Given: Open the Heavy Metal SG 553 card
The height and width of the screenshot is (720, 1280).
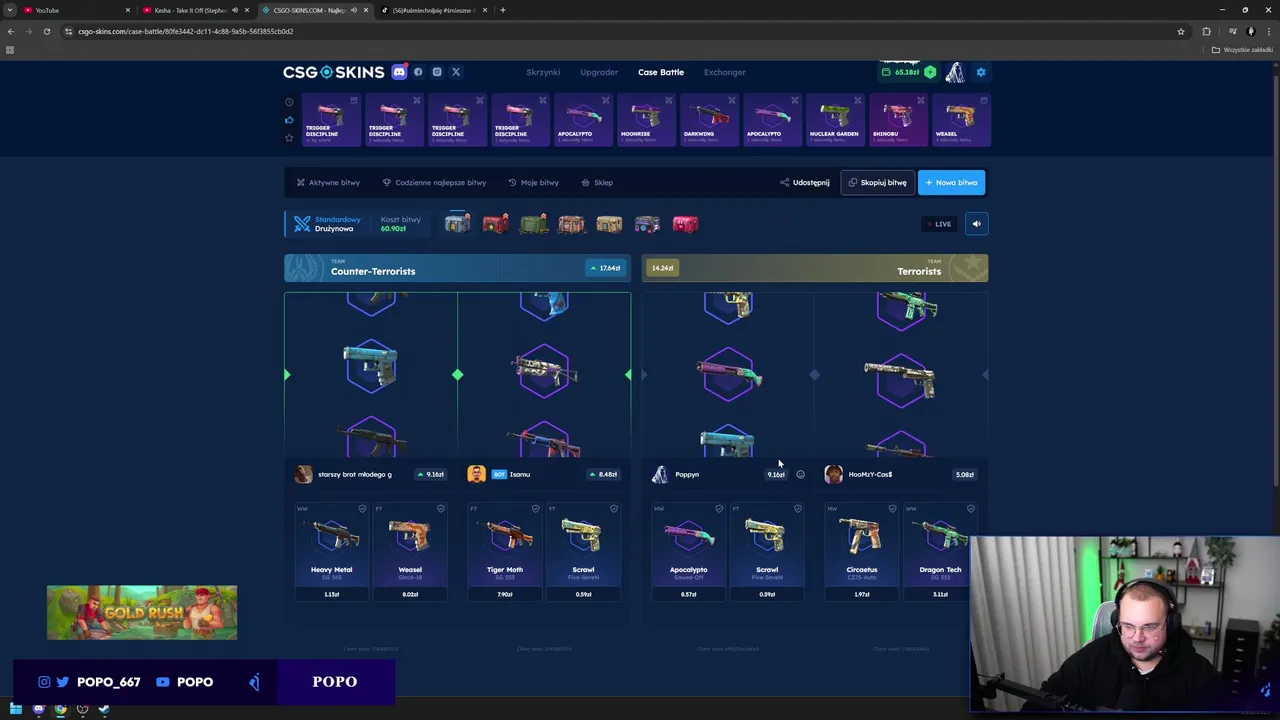Looking at the screenshot, I should 332,552.
